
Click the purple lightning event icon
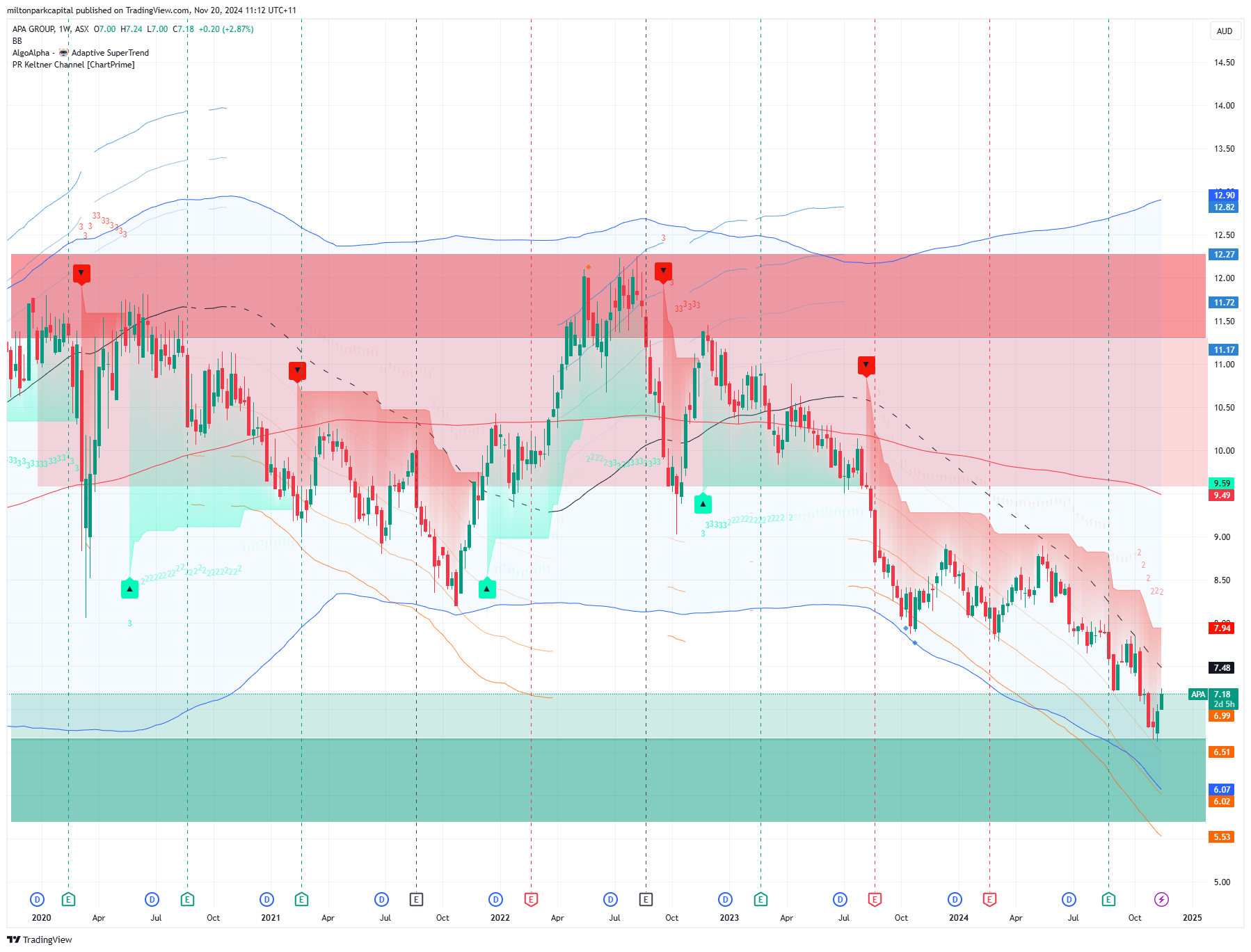click(1161, 899)
